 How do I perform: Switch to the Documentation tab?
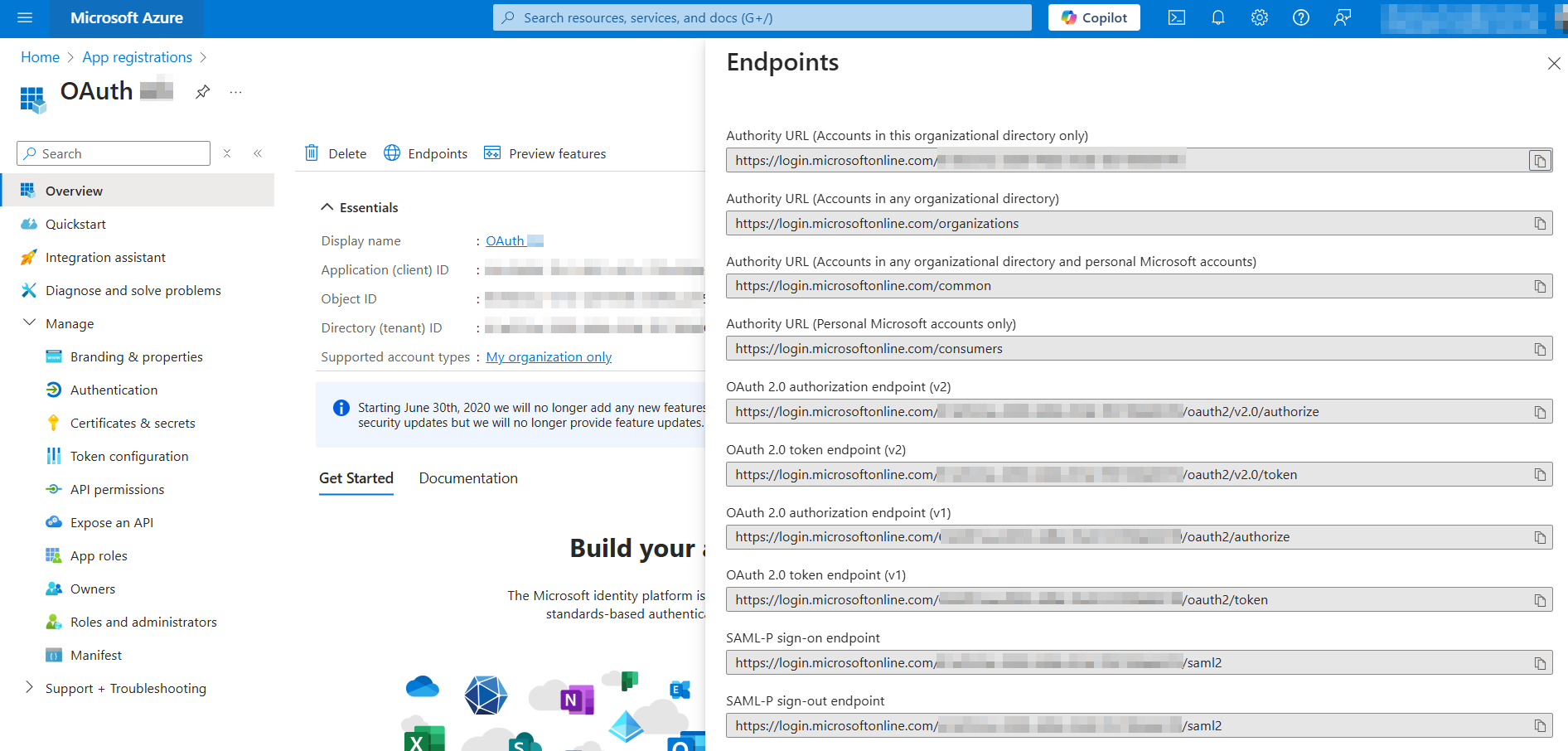pyautogui.click(x=467, y=478)
